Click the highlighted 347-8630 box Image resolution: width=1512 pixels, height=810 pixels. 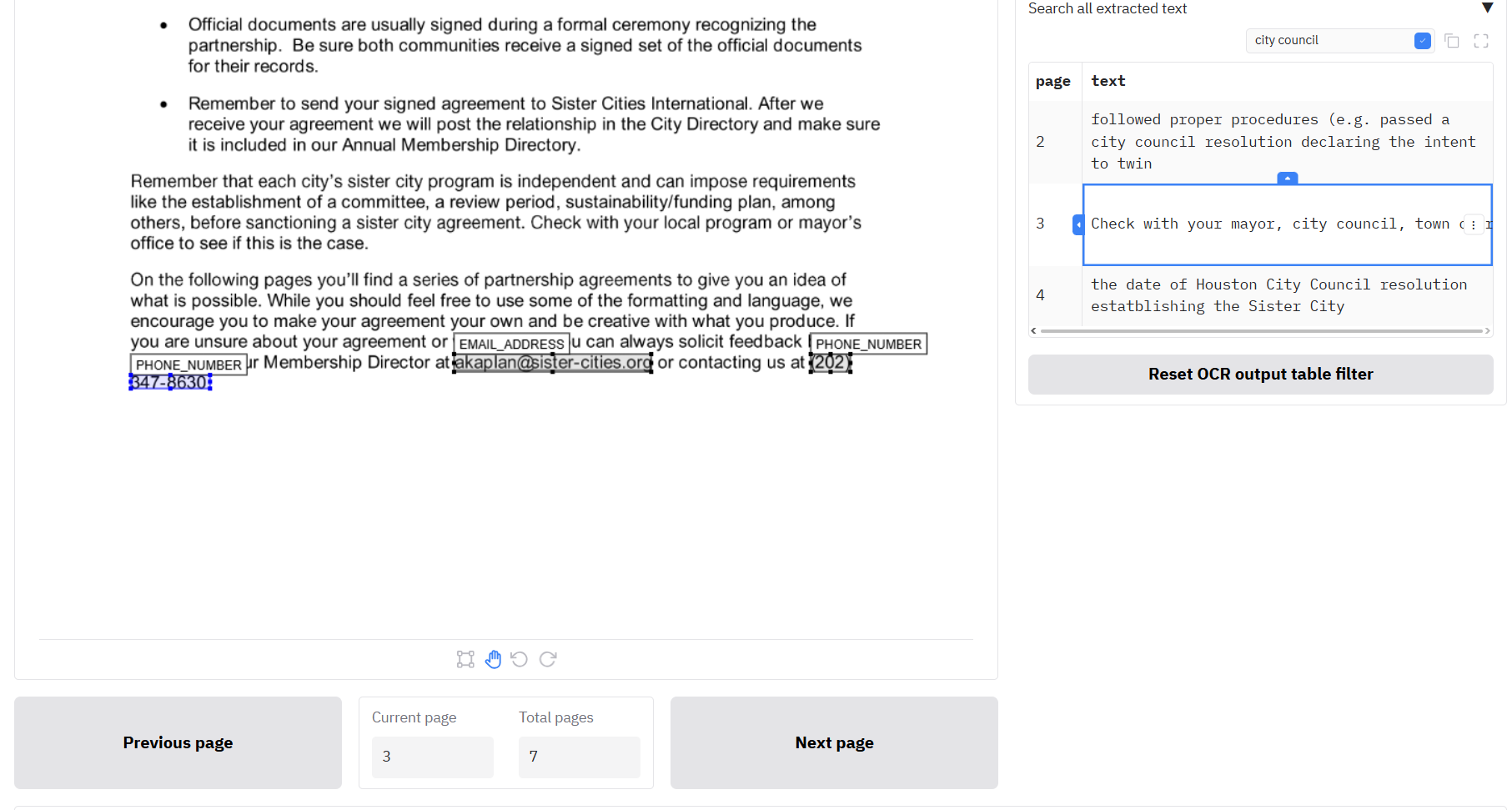pos(170,383)
